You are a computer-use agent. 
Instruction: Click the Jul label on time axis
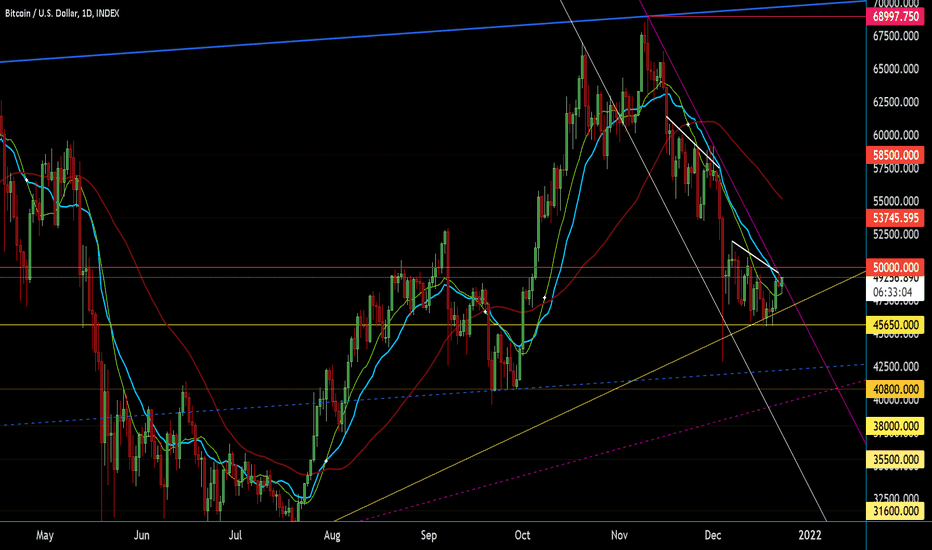235,535
